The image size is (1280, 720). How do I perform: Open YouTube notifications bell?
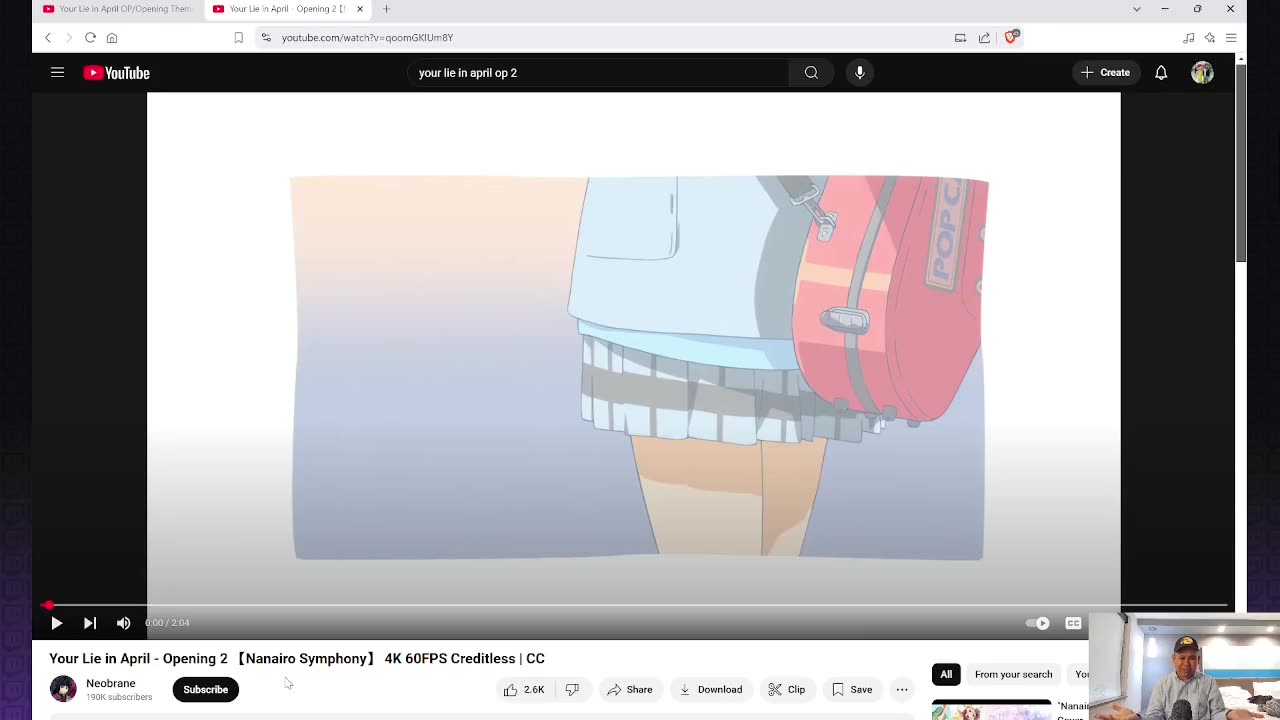(1161, 73)
